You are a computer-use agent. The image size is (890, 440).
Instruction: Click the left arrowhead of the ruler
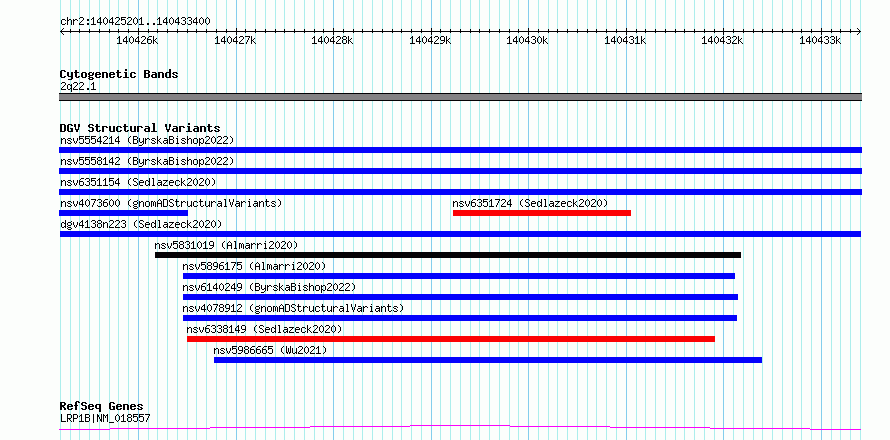point(62,31)
